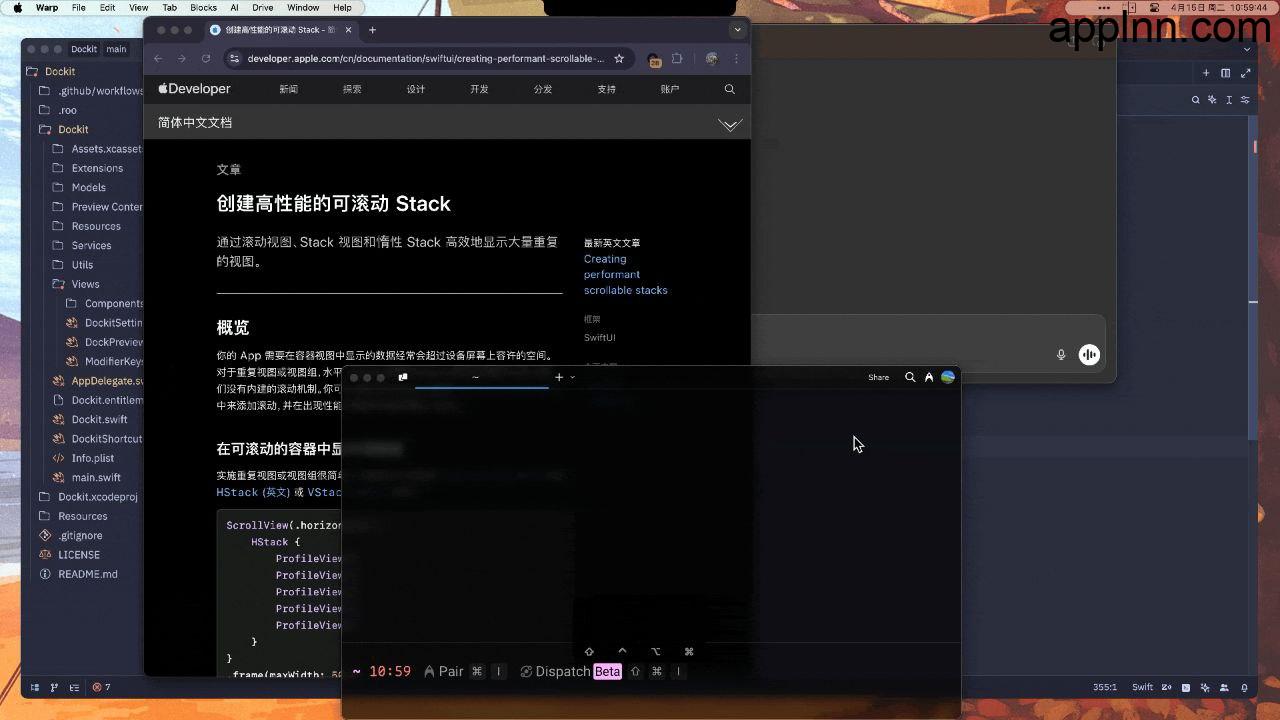Reload the Apple Developer page
The width and height of the screenshot is (1280, 720).
pyautogui.click(x=206, y=59)
